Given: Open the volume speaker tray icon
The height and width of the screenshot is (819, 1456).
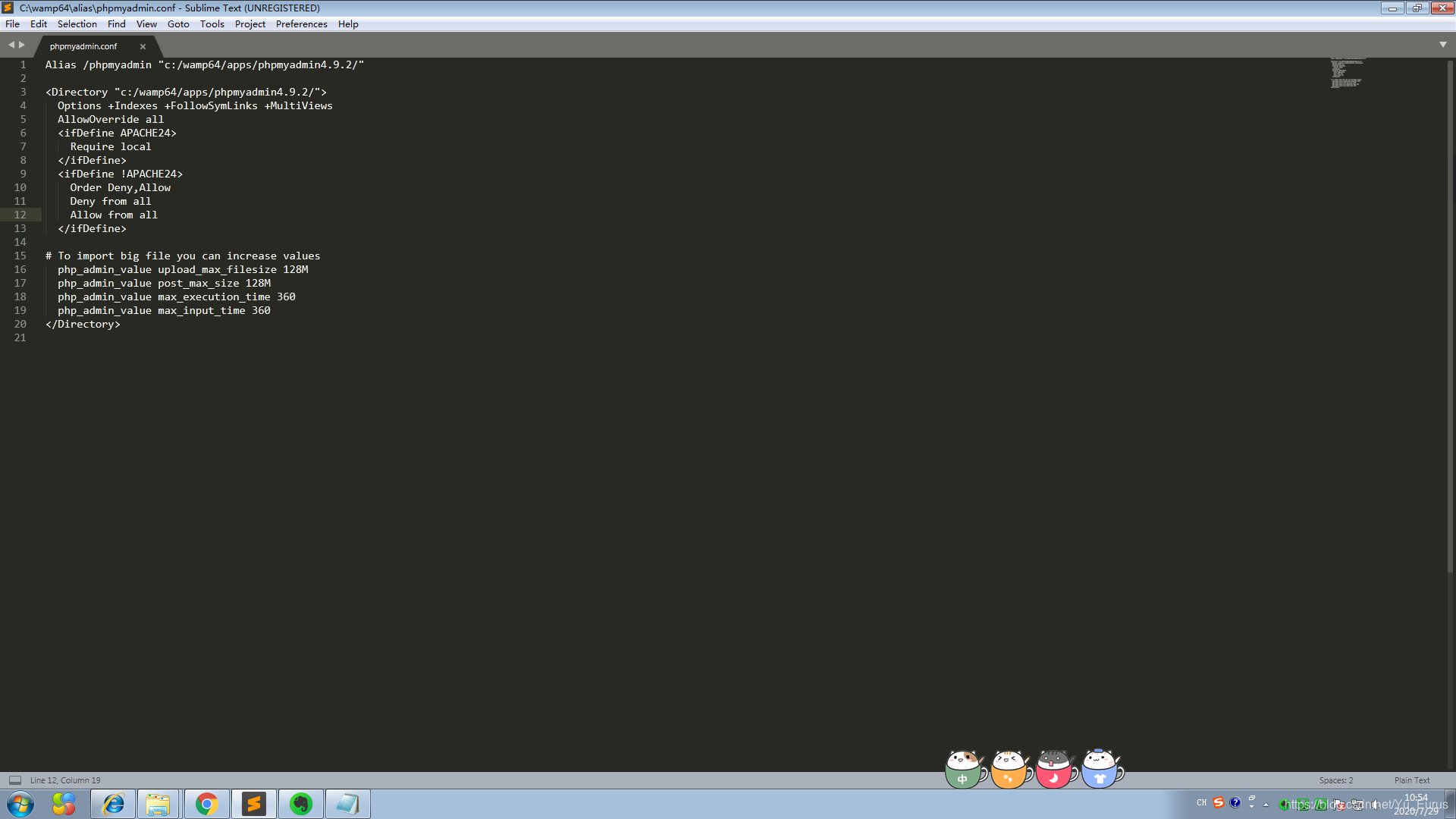Looking at the screenshot, I should coord(1374,805).
